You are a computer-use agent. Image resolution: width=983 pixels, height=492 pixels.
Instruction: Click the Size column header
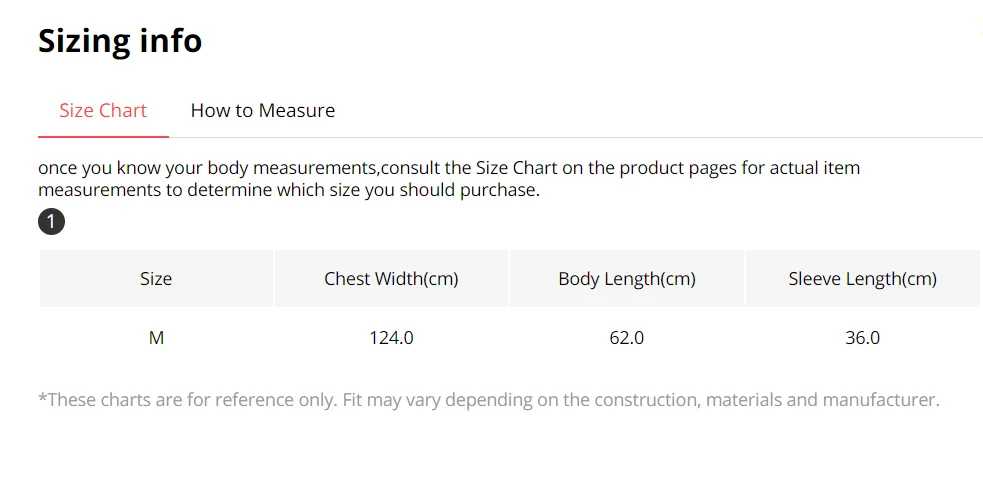point(156,279)
